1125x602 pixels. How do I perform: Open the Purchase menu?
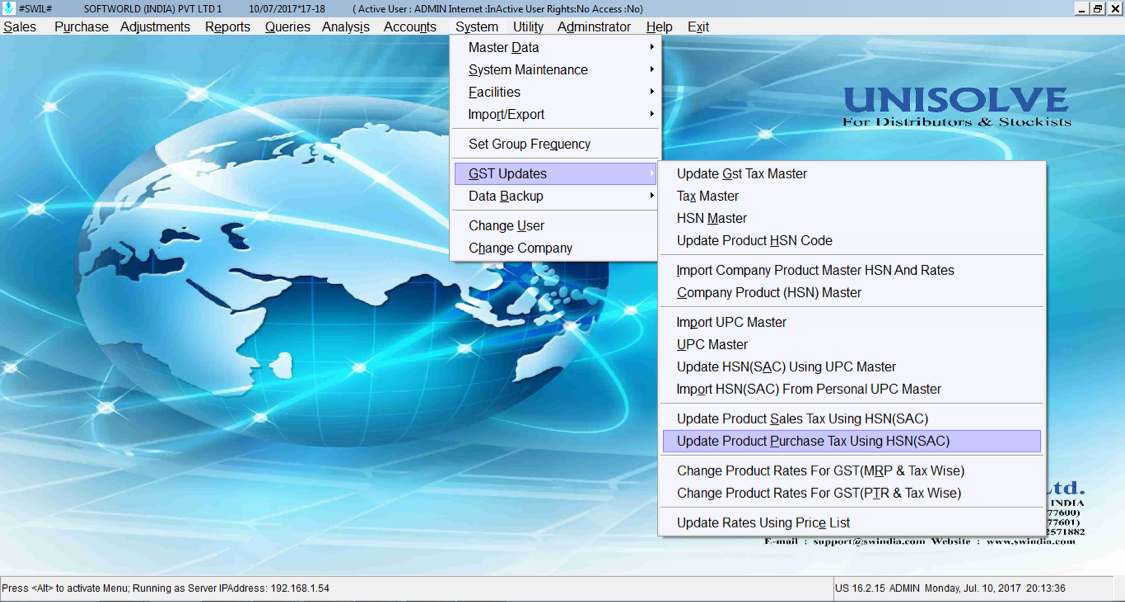[x=81, y=27]
